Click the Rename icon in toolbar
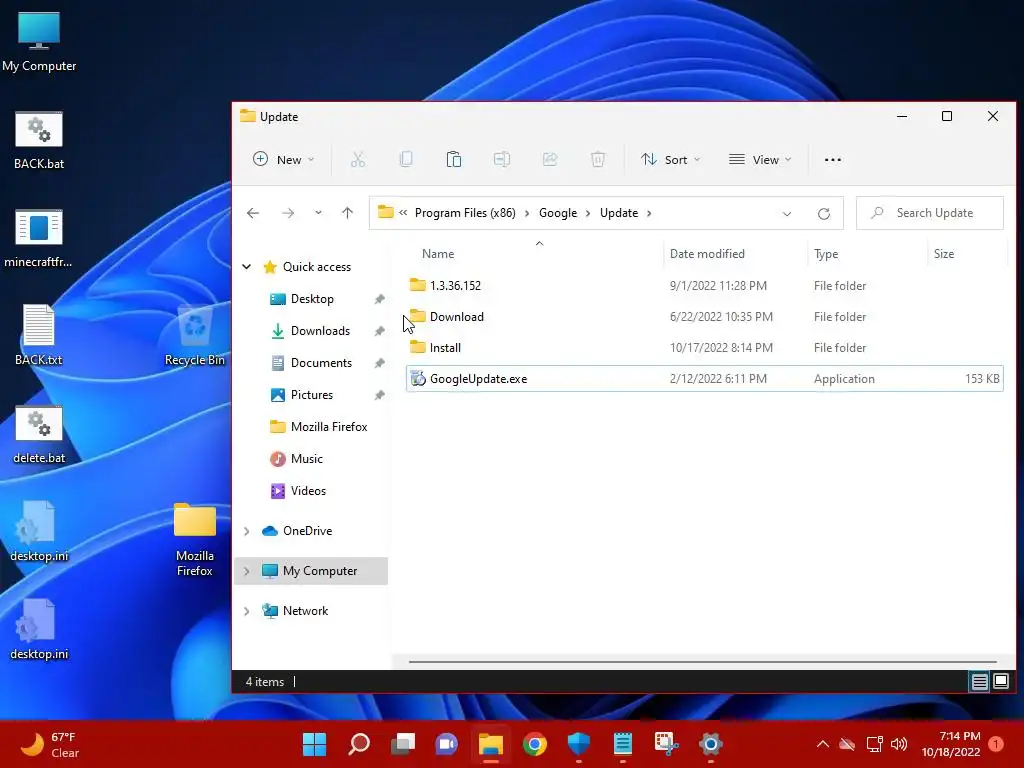The image size is (1024, 768). (x=502, y=159)
